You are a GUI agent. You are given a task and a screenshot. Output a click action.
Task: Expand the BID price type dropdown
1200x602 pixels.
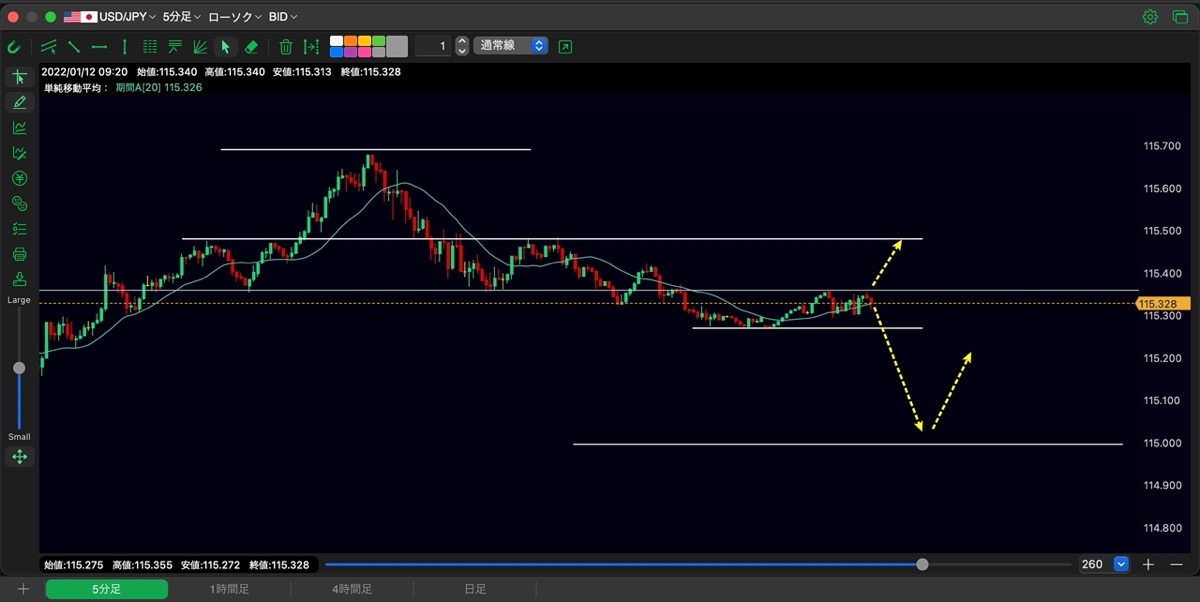pyautogui.click(x=283, y=17)
